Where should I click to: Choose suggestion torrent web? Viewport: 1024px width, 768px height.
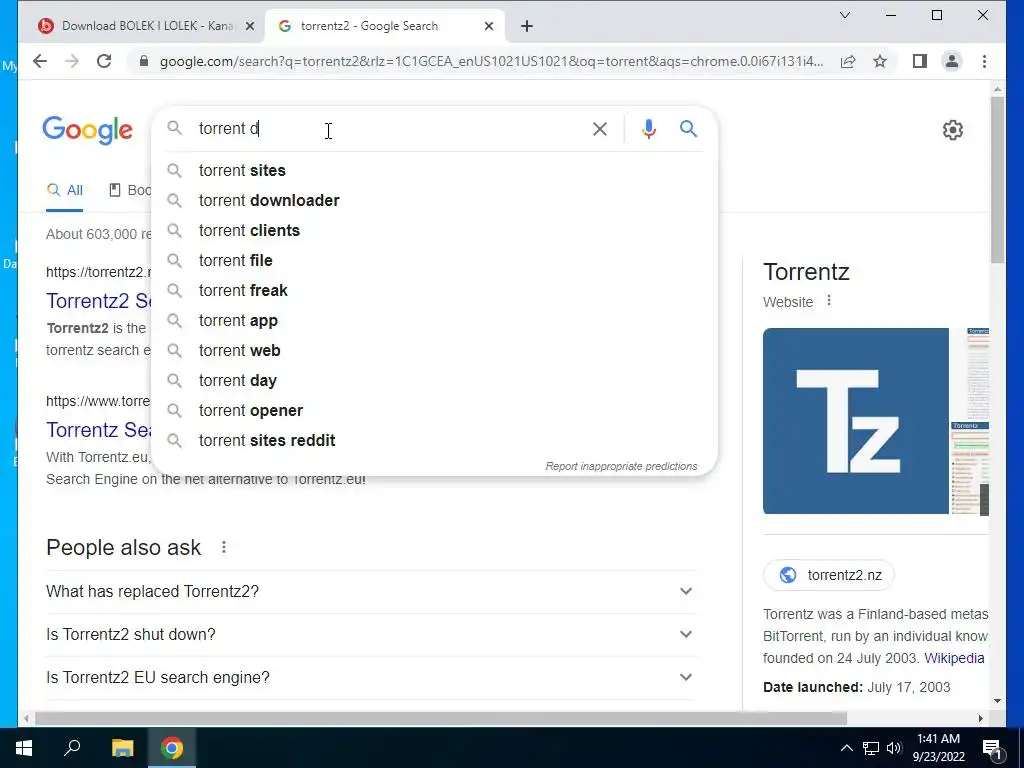tap(434, 351)
